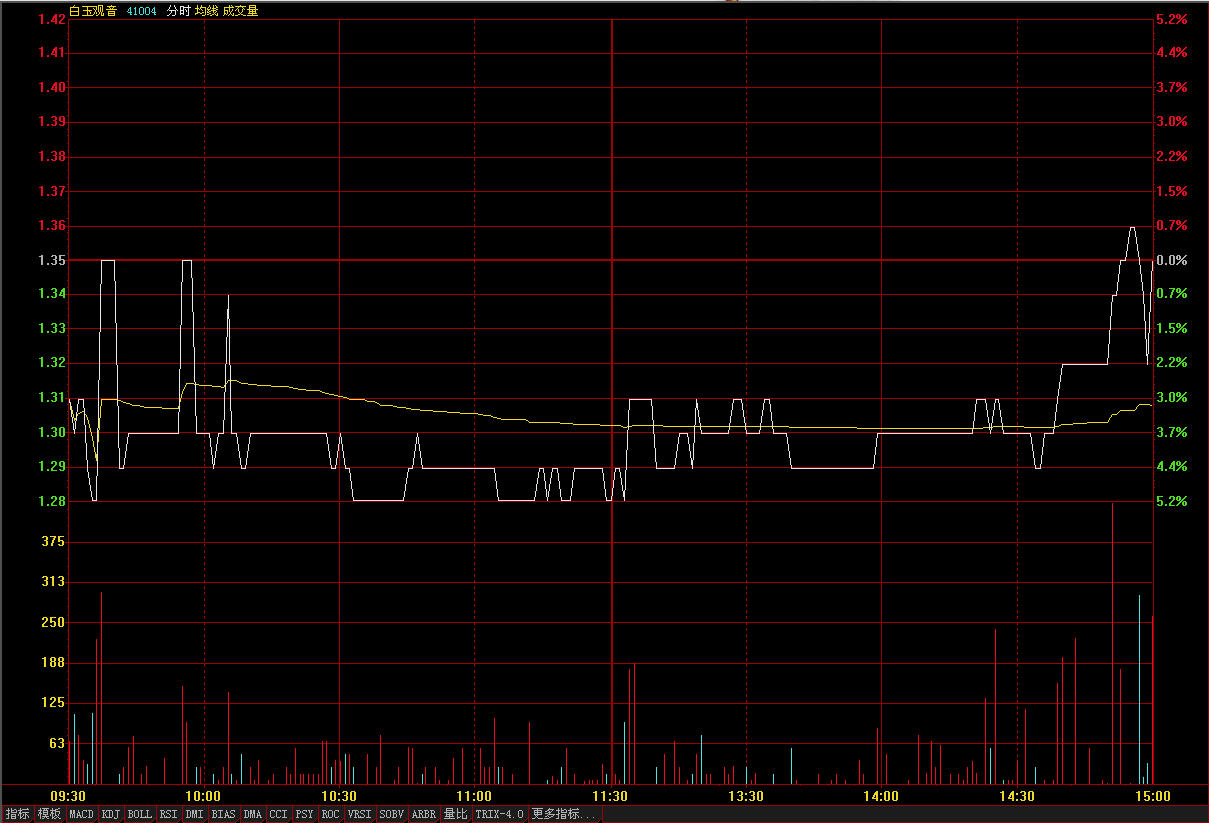Click the yellow 均线 legend label
1209x823 pixels.
(206, 11)
